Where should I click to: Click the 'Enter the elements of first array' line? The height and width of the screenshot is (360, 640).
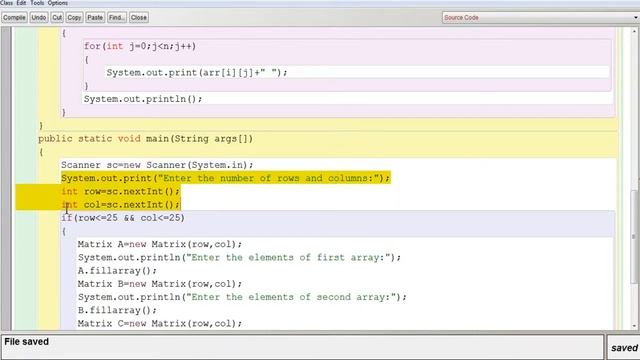[x=239, y=258]
